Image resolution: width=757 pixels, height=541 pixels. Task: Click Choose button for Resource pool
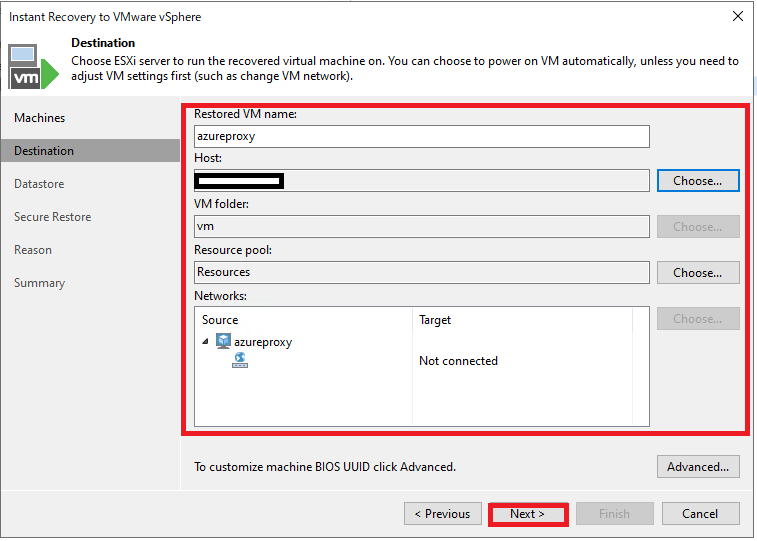click(698, 273)
